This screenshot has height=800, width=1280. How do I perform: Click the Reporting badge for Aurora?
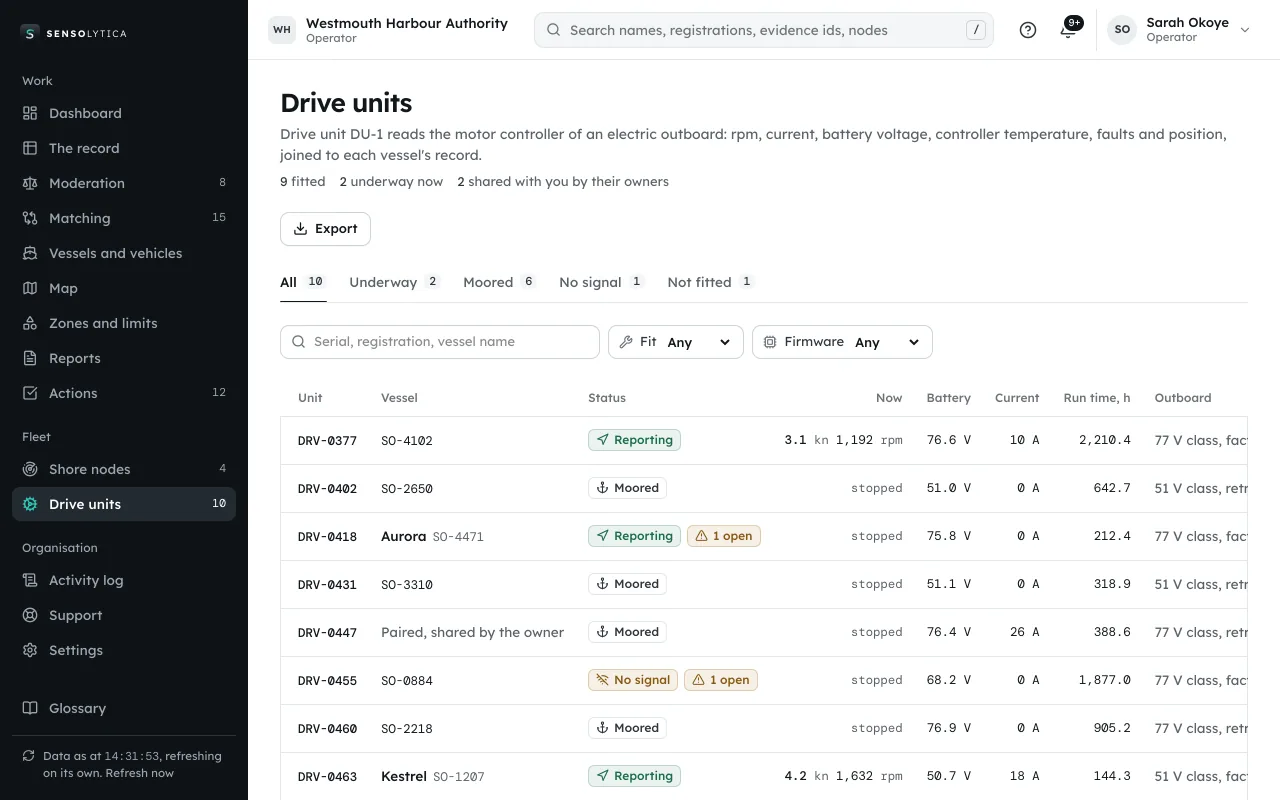click(x=634, y=536)
